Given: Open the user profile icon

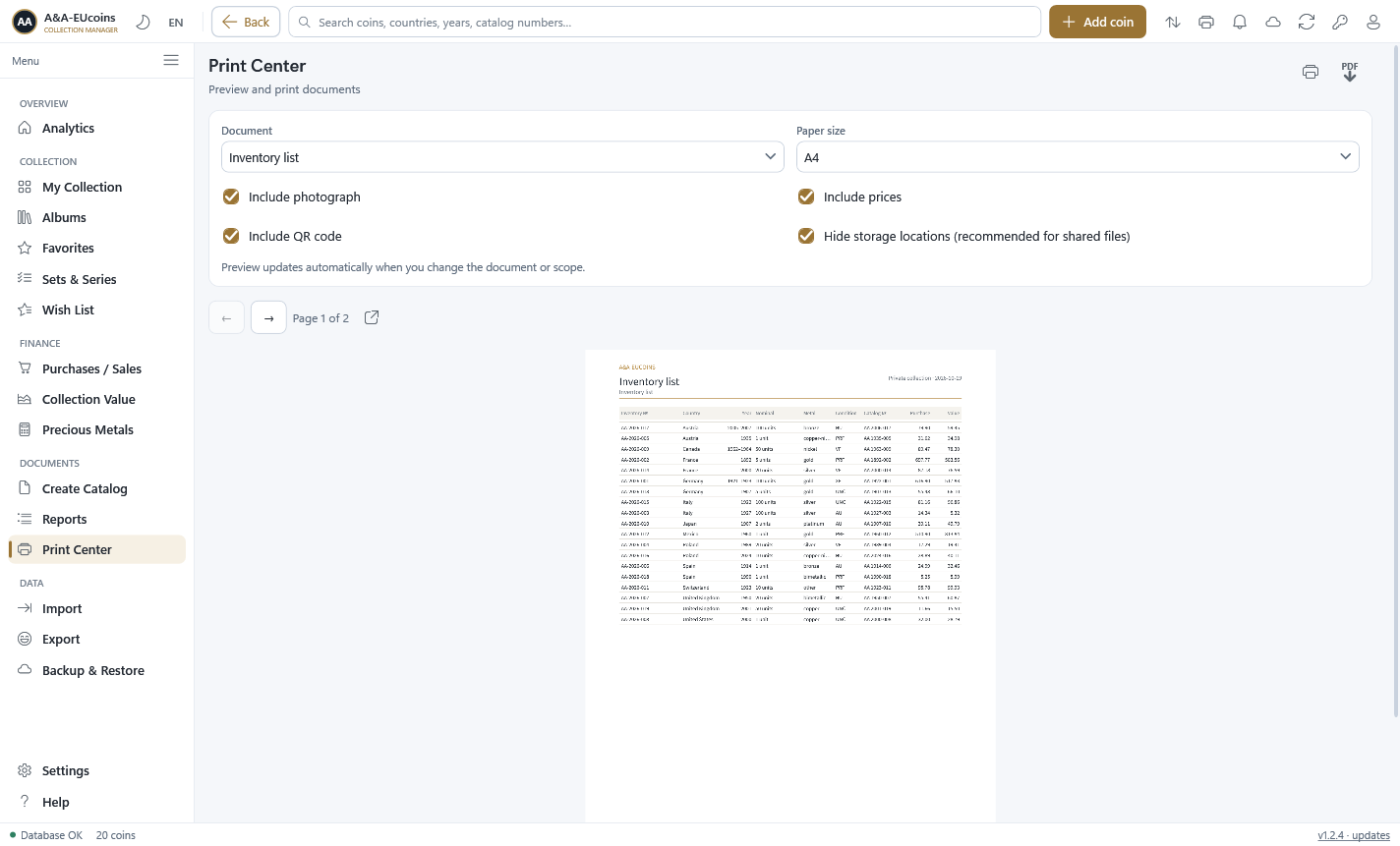Looking at the screenshot, I should tap(1373, 22).
